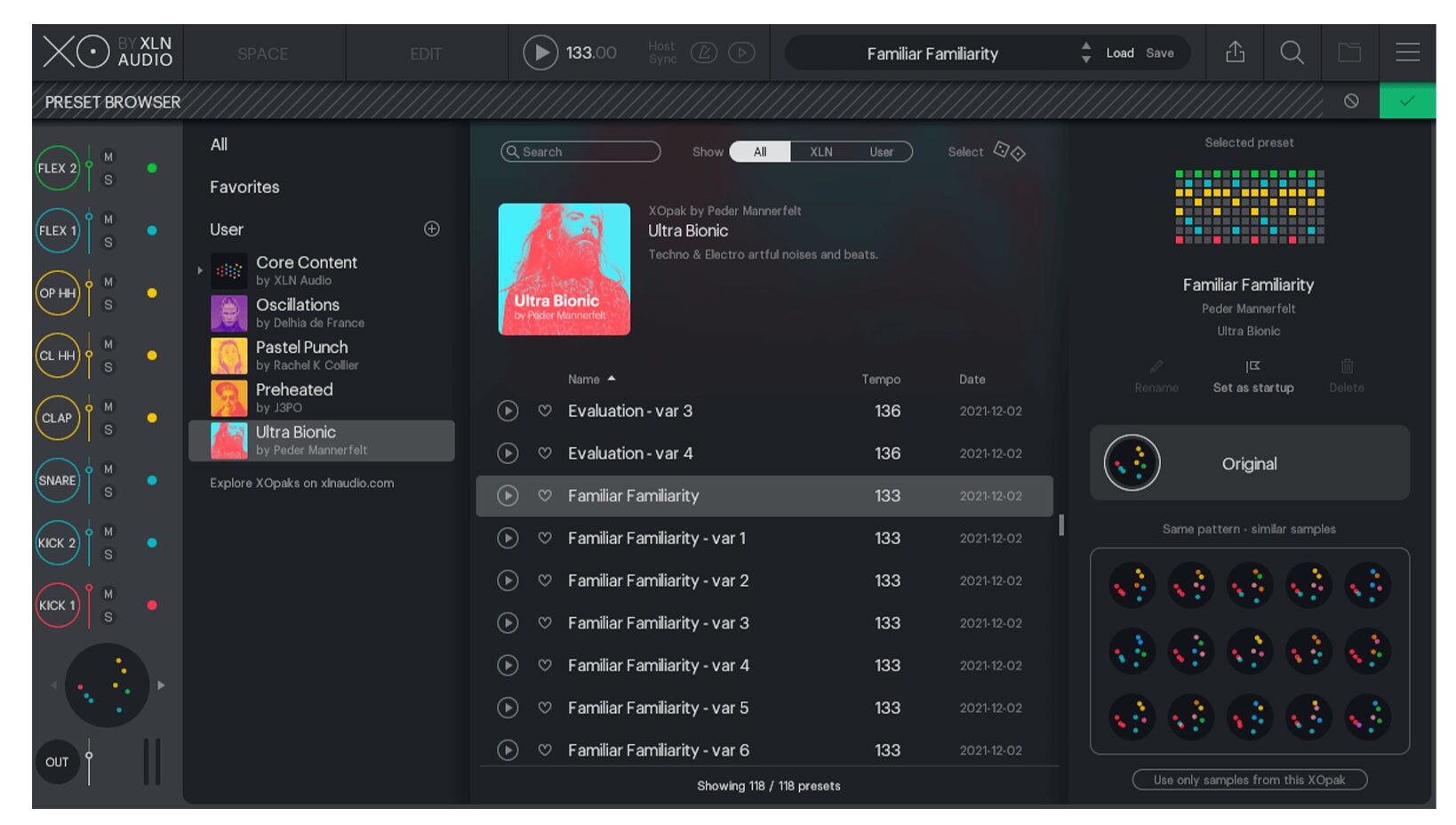Image resolution: width=1456 pixels, height=825 pixels.
Task: Cancel preset browser with the circle-slash icon
Action: [x=1351, y=101]
